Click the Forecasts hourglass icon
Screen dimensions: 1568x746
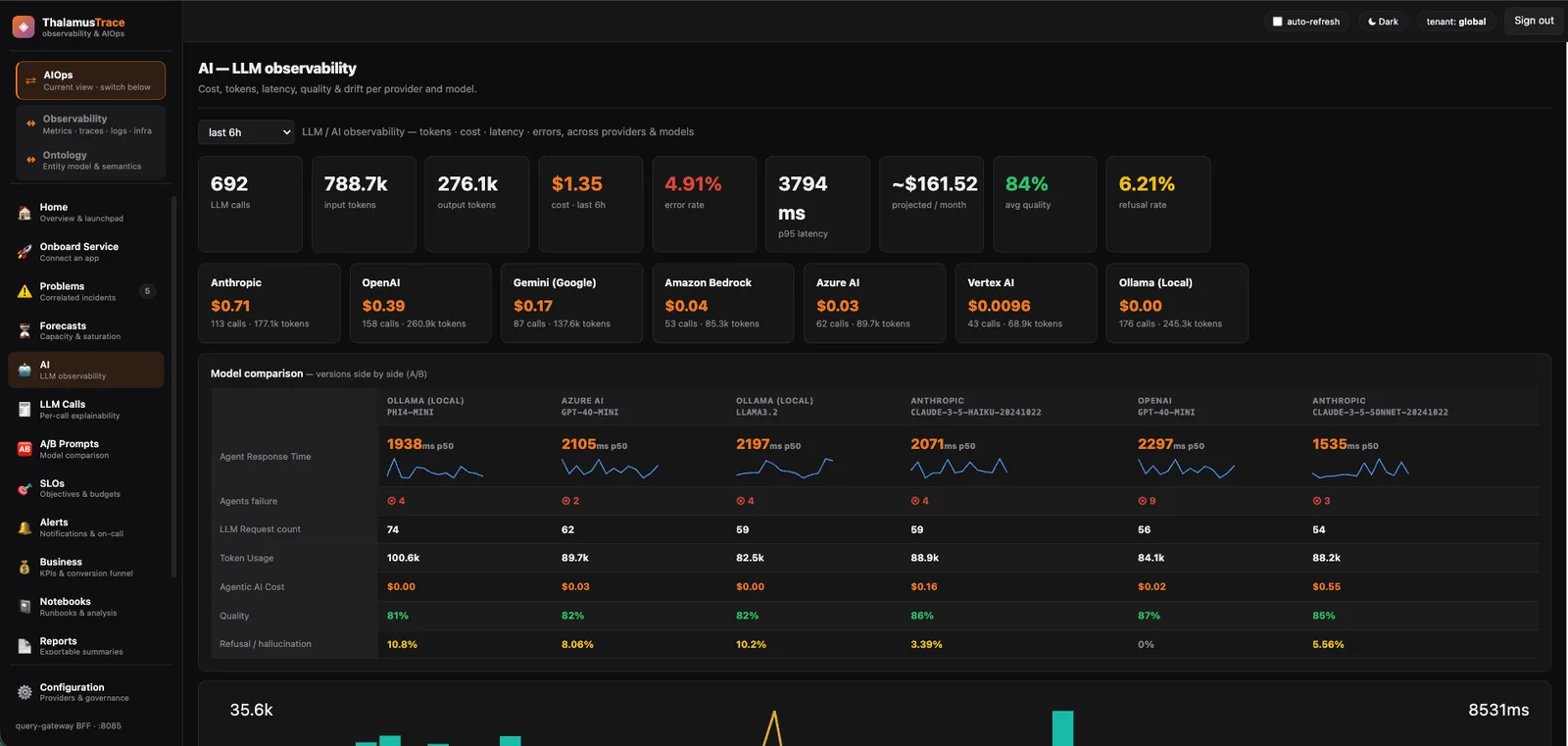click(x=24, y=330)
